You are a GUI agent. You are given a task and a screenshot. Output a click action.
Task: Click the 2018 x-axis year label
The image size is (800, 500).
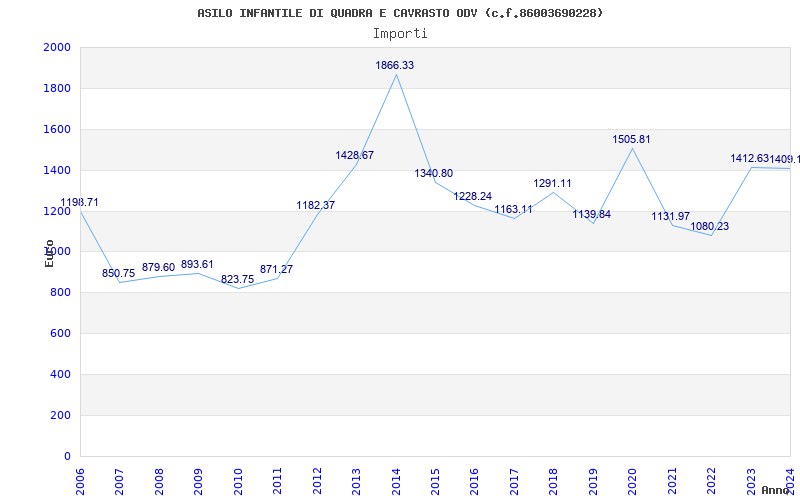(554, 482)
